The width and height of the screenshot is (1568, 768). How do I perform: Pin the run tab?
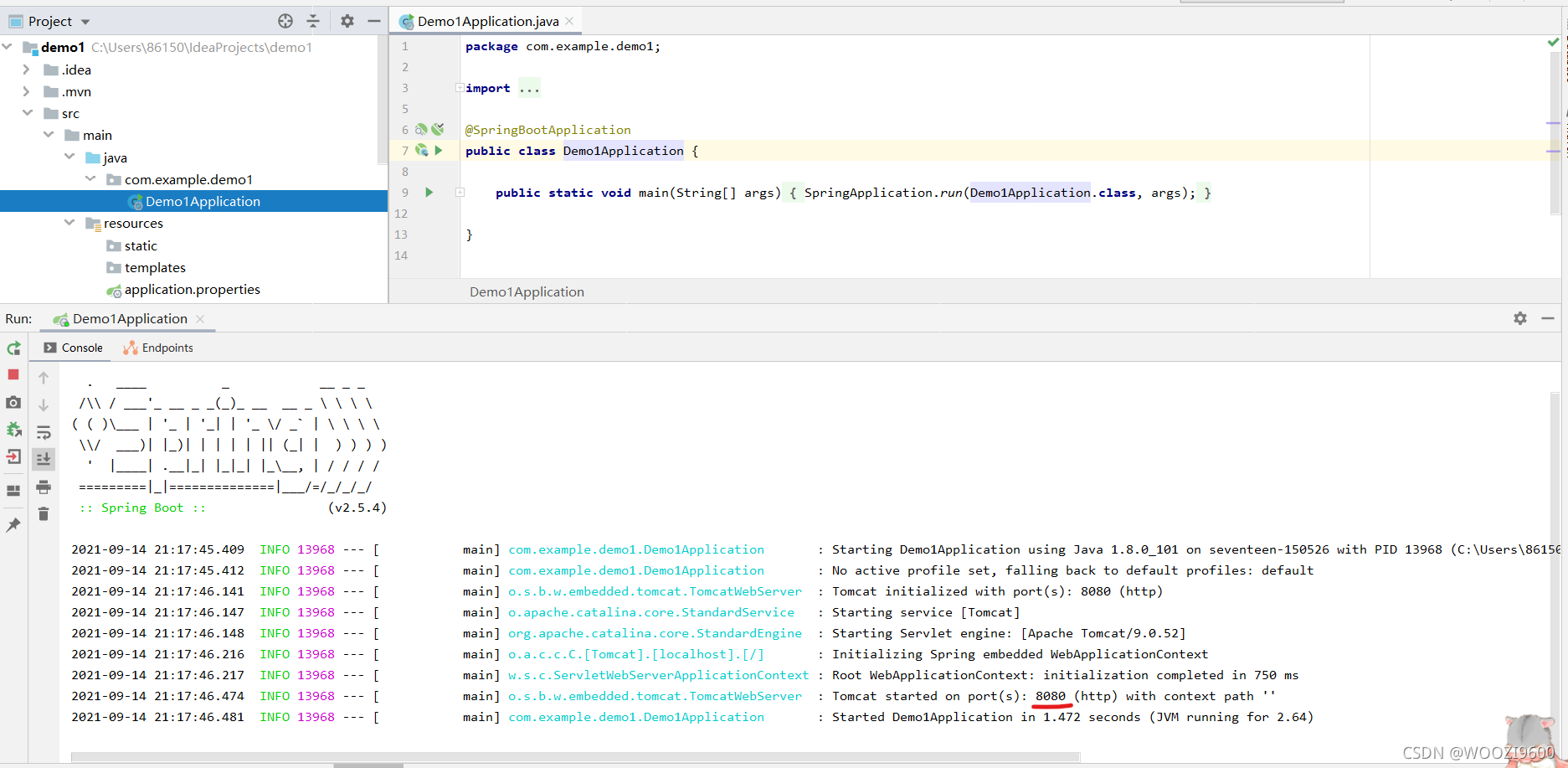click(13, 525)
